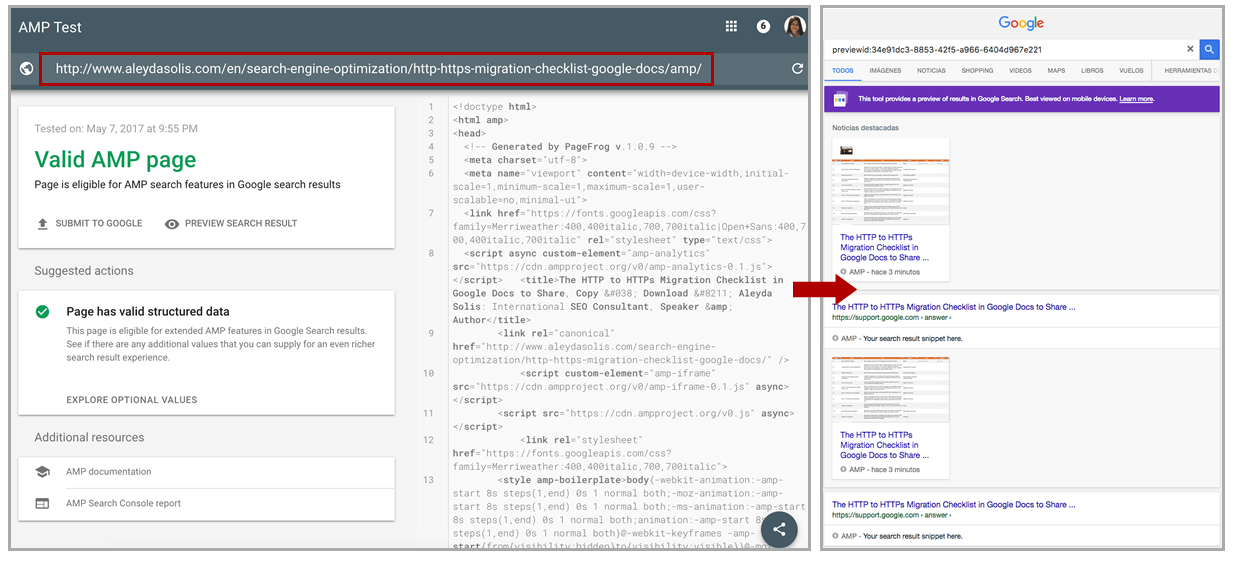Click the Google logo in preview
This screenshot has height=564, width=1239.
point(1021,23)
